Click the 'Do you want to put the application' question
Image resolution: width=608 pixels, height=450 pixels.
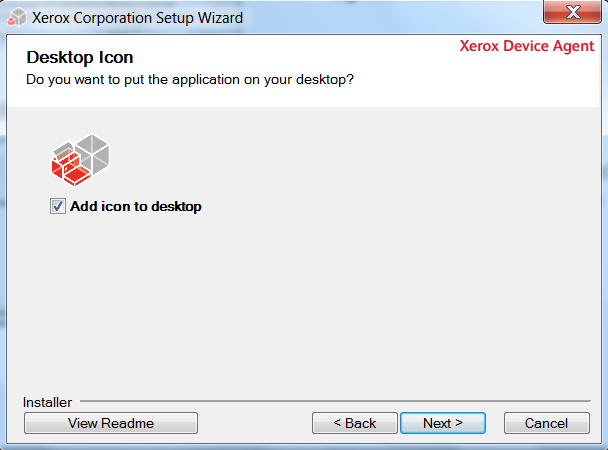click(x=190, y=79)
